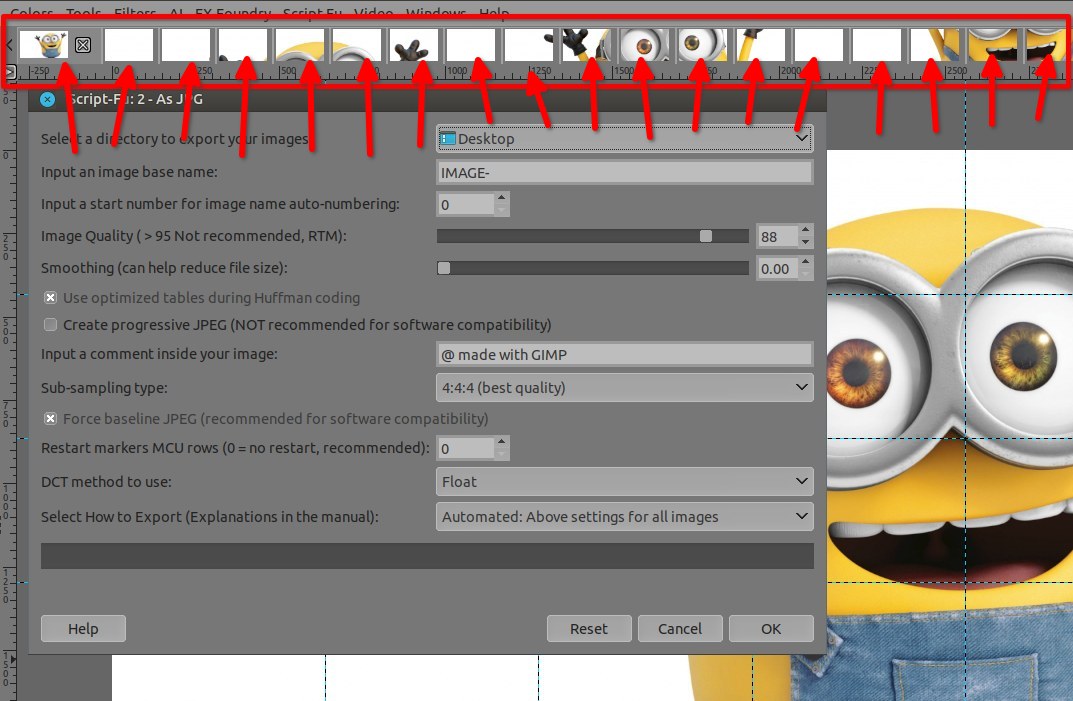
Task: Open the Windows menu
Action: point(435,12)
